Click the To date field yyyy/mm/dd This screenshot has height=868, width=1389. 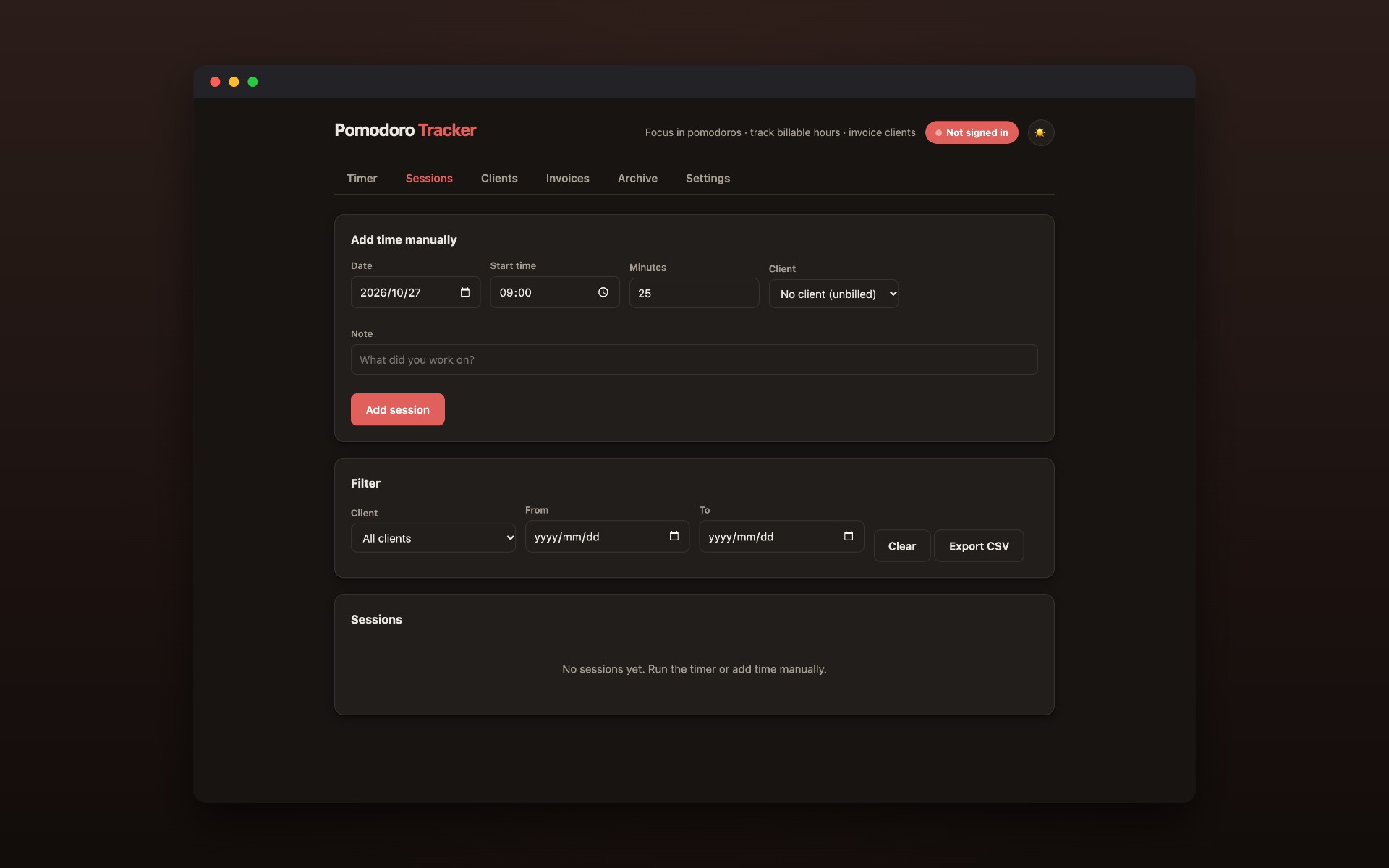pyautogui.click(x=781, y=537)
